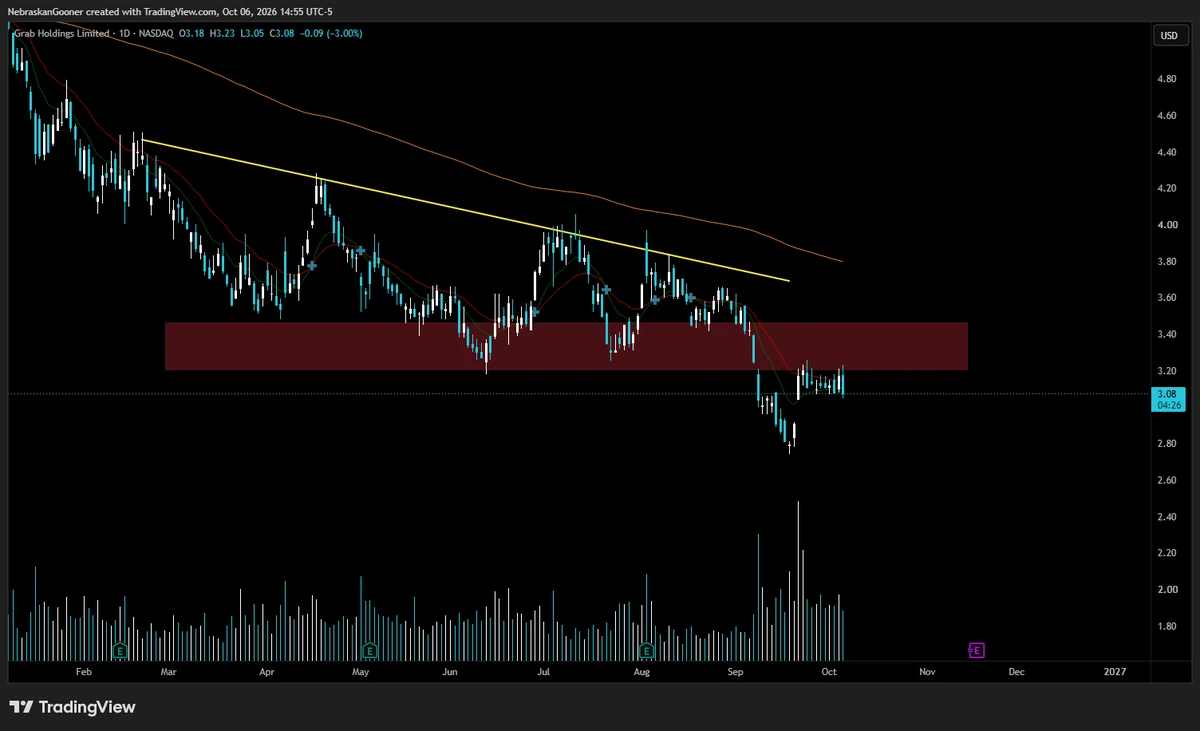This screenshot has width=1200, height=731.
Task: Click the Oct label on time axis
Action: [x=828, y=673]
